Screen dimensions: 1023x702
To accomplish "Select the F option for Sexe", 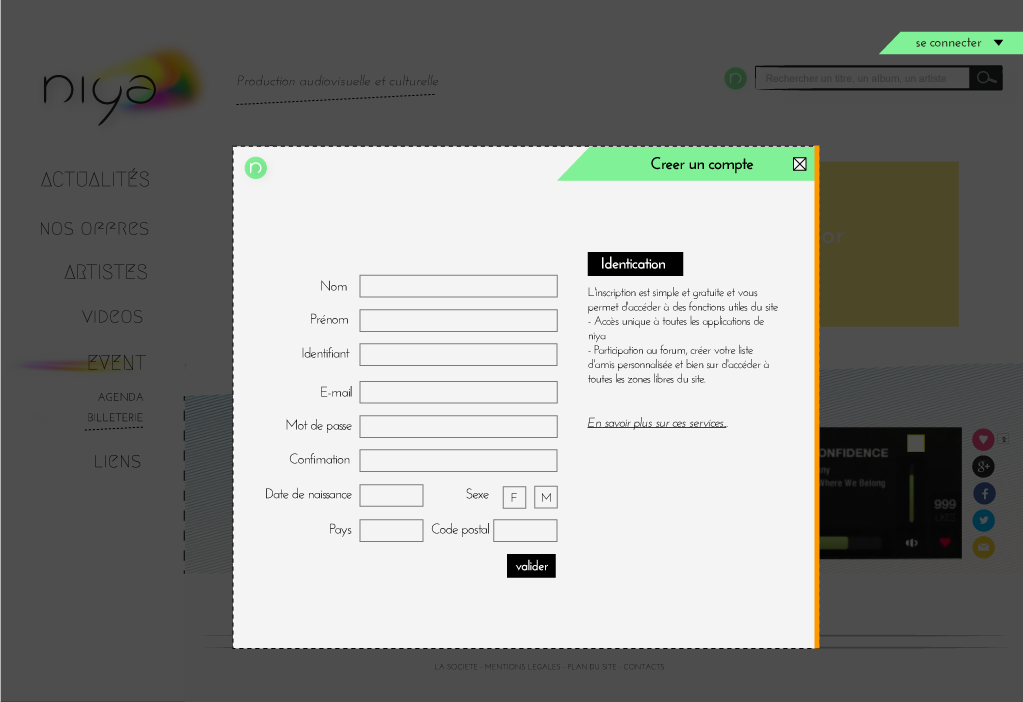I will [x=514, y=497].
